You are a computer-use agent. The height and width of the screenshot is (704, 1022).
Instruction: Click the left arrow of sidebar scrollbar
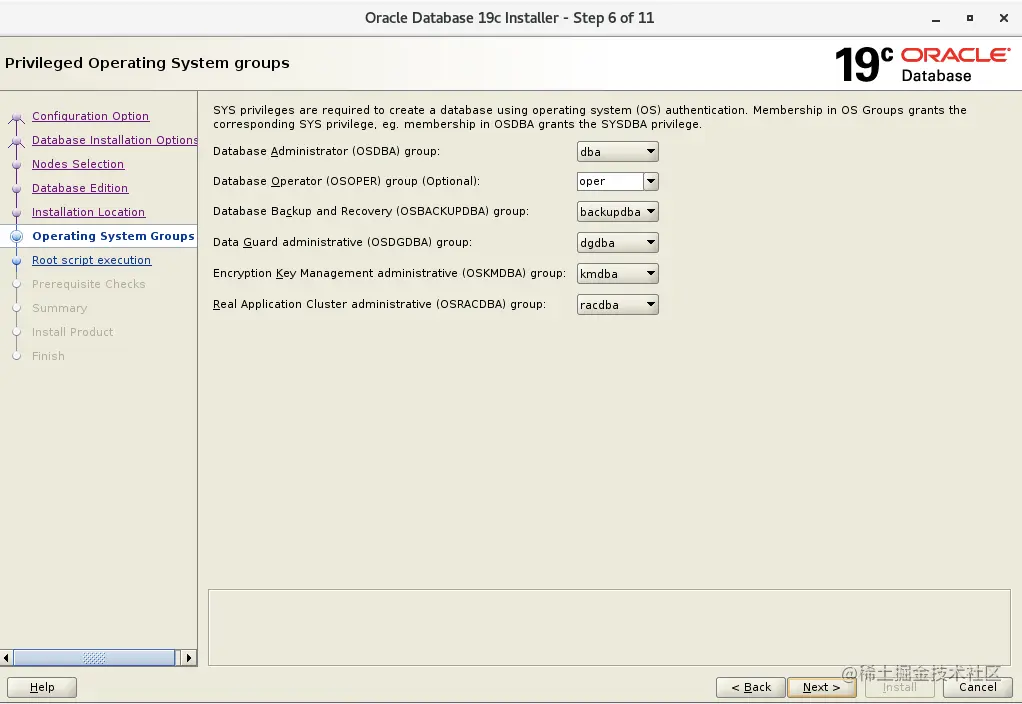coord(7,658)
